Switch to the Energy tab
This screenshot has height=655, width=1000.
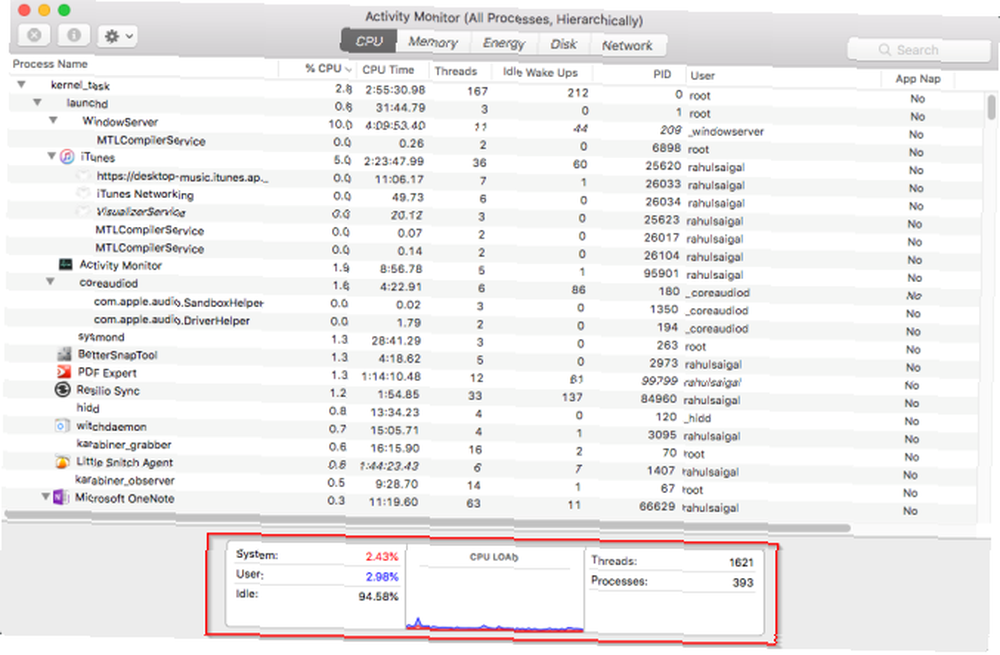click(503, 43)
